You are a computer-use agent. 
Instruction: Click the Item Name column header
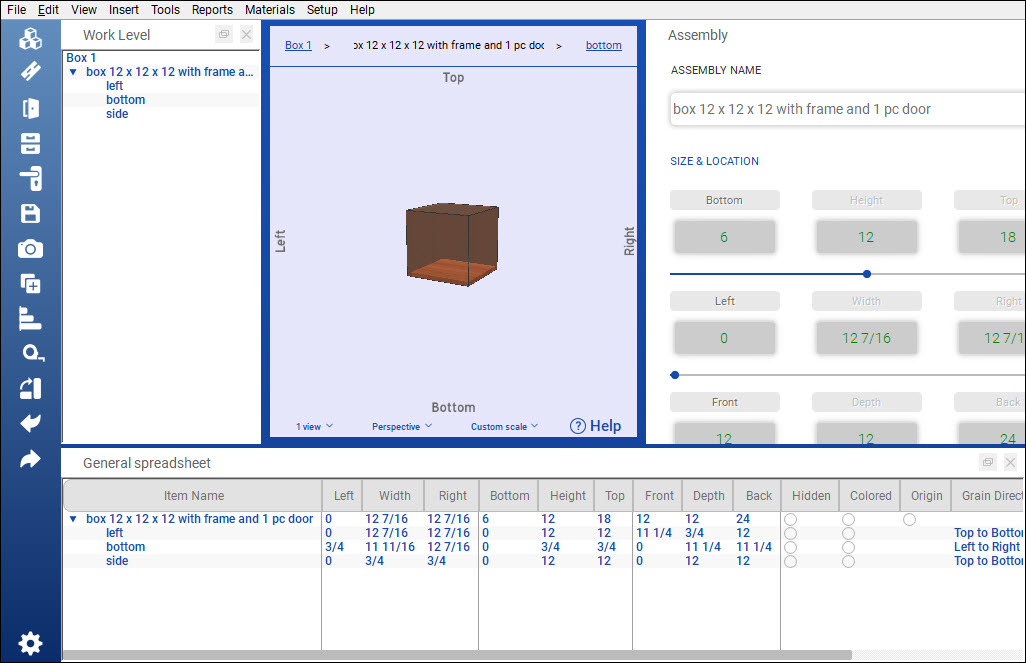click(x=194, y=495)
